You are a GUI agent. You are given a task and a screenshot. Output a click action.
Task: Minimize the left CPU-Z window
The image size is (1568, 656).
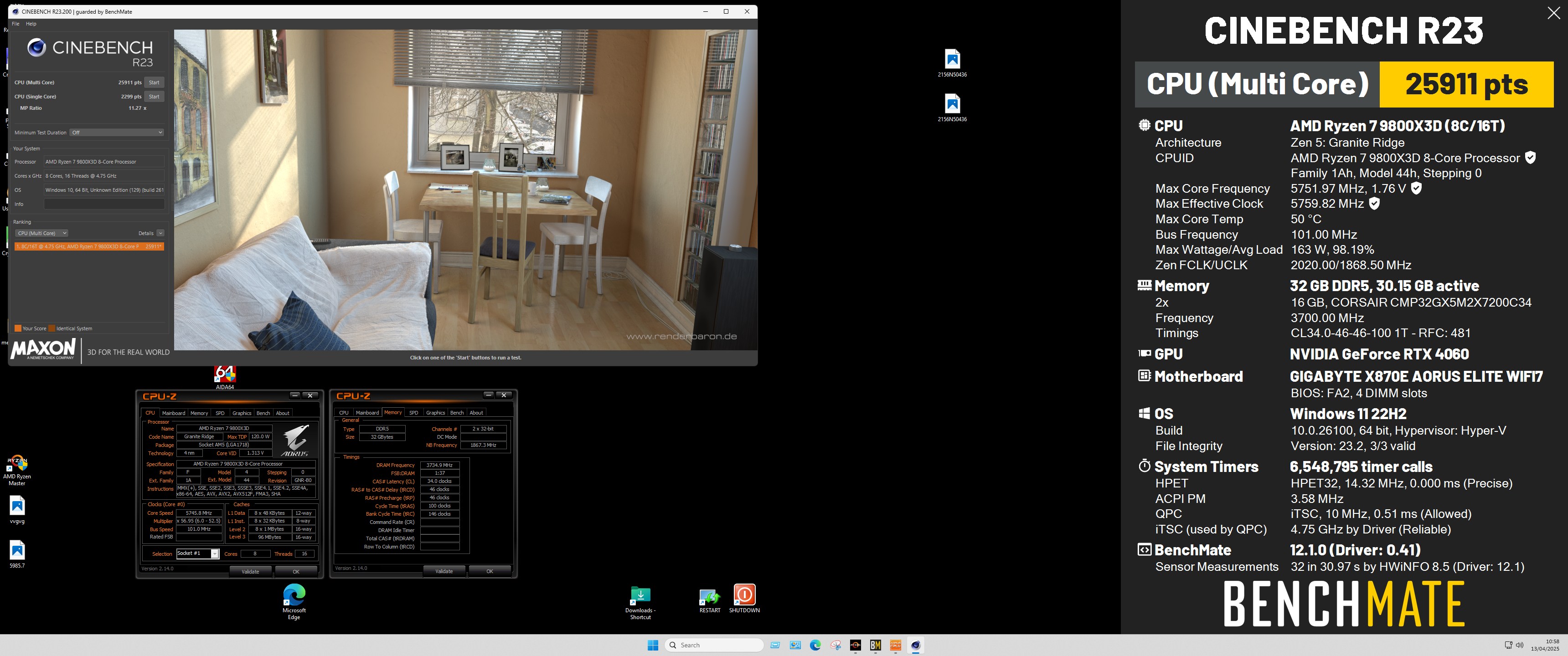(x=294, y=395)
